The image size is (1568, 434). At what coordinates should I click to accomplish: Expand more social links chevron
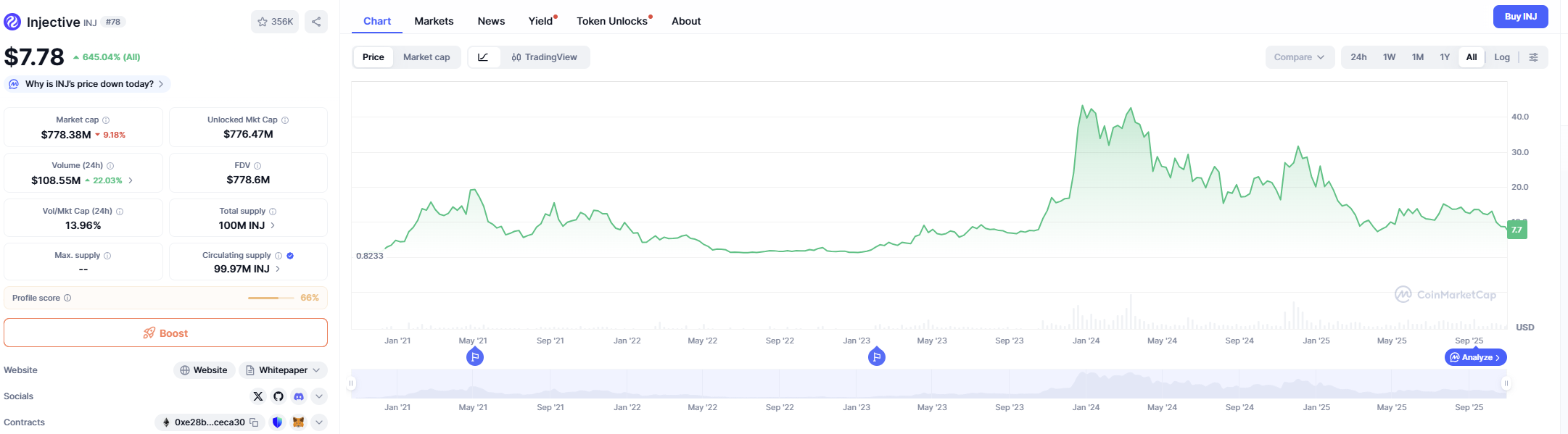tap(319, 396)
